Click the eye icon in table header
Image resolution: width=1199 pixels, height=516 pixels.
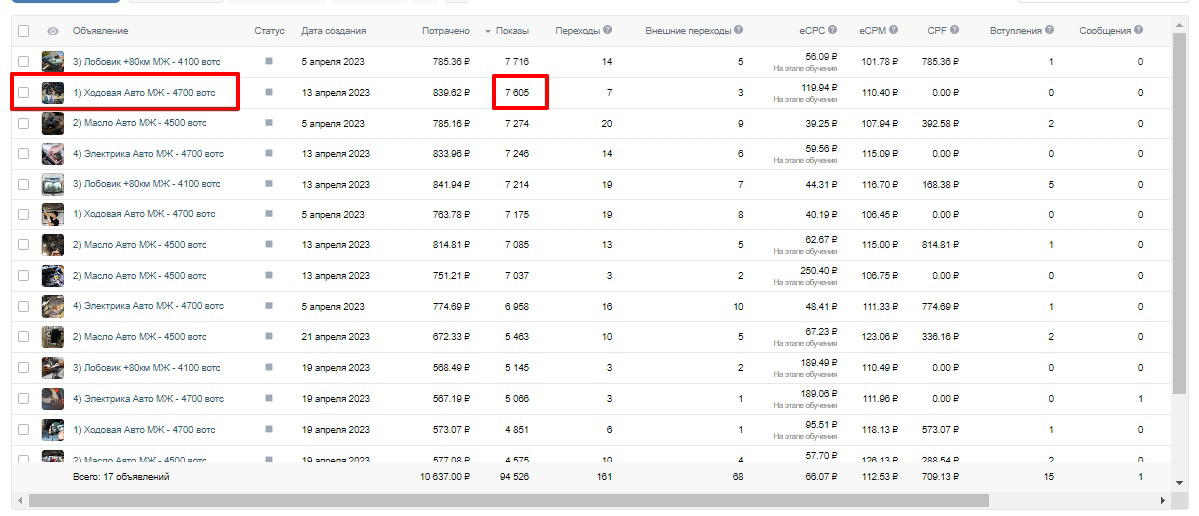click(53, 31)
